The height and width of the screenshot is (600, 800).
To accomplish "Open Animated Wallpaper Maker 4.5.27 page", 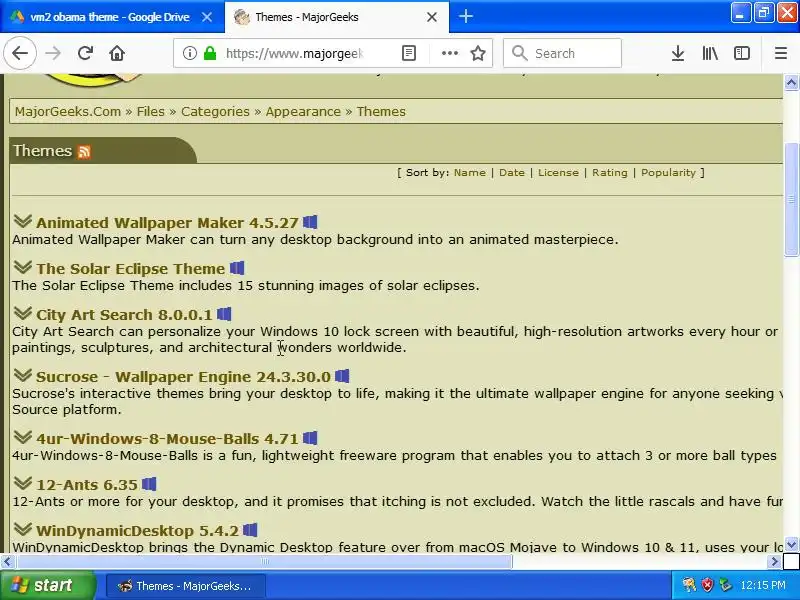I will [x=167, y=223].
